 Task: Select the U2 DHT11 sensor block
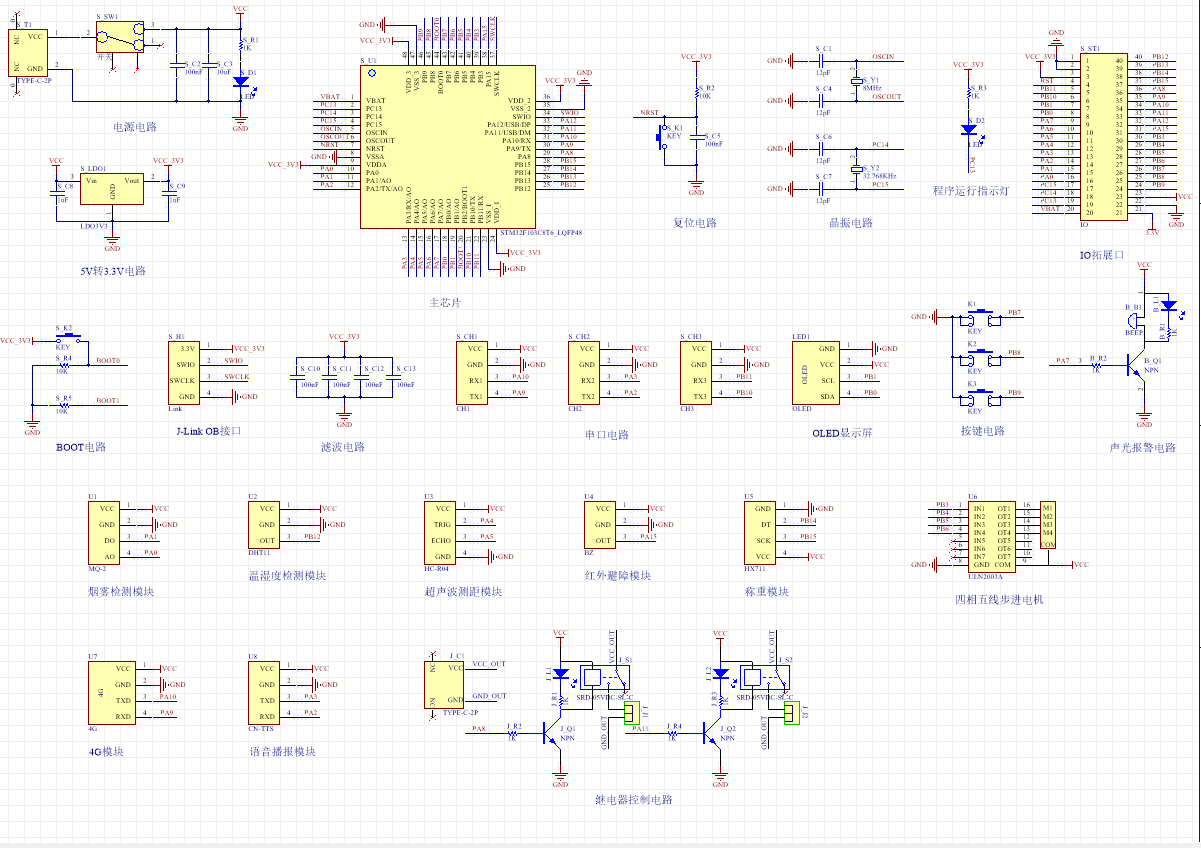tap(264, 525)
